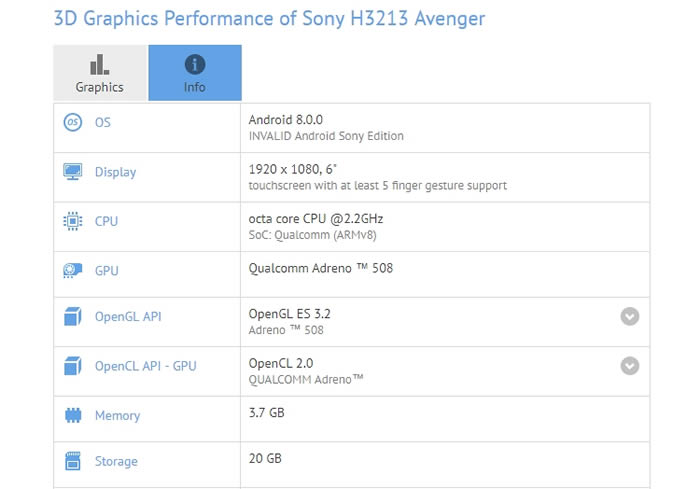Click the CPU chip icon
Screen dimensions: 700x489
72,221
